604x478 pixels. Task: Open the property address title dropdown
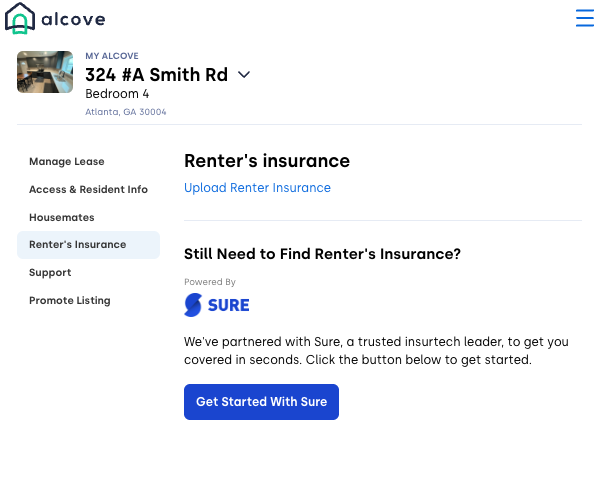pos(156,74)
